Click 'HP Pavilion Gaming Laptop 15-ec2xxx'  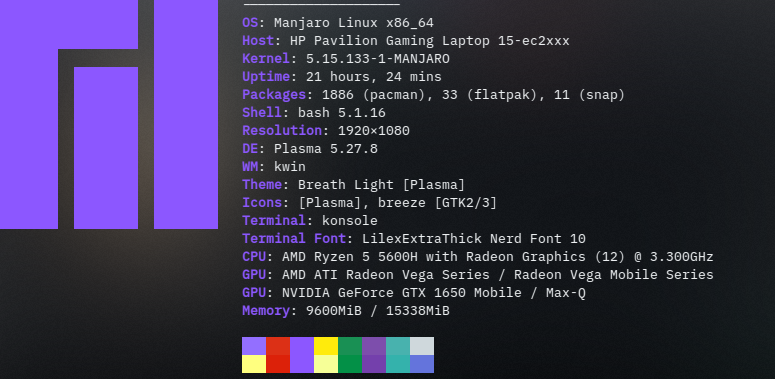[x=430, y=41]
